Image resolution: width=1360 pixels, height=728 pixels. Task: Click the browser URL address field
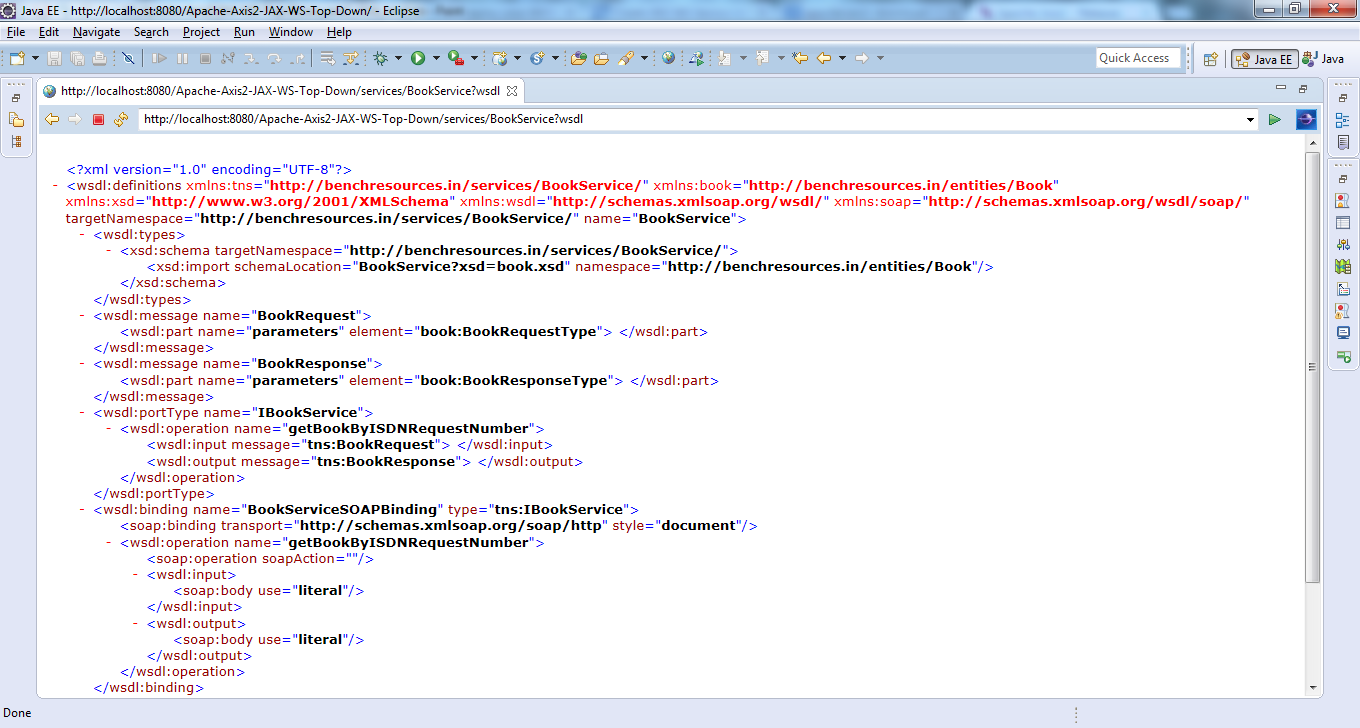[x=698, y=119]
